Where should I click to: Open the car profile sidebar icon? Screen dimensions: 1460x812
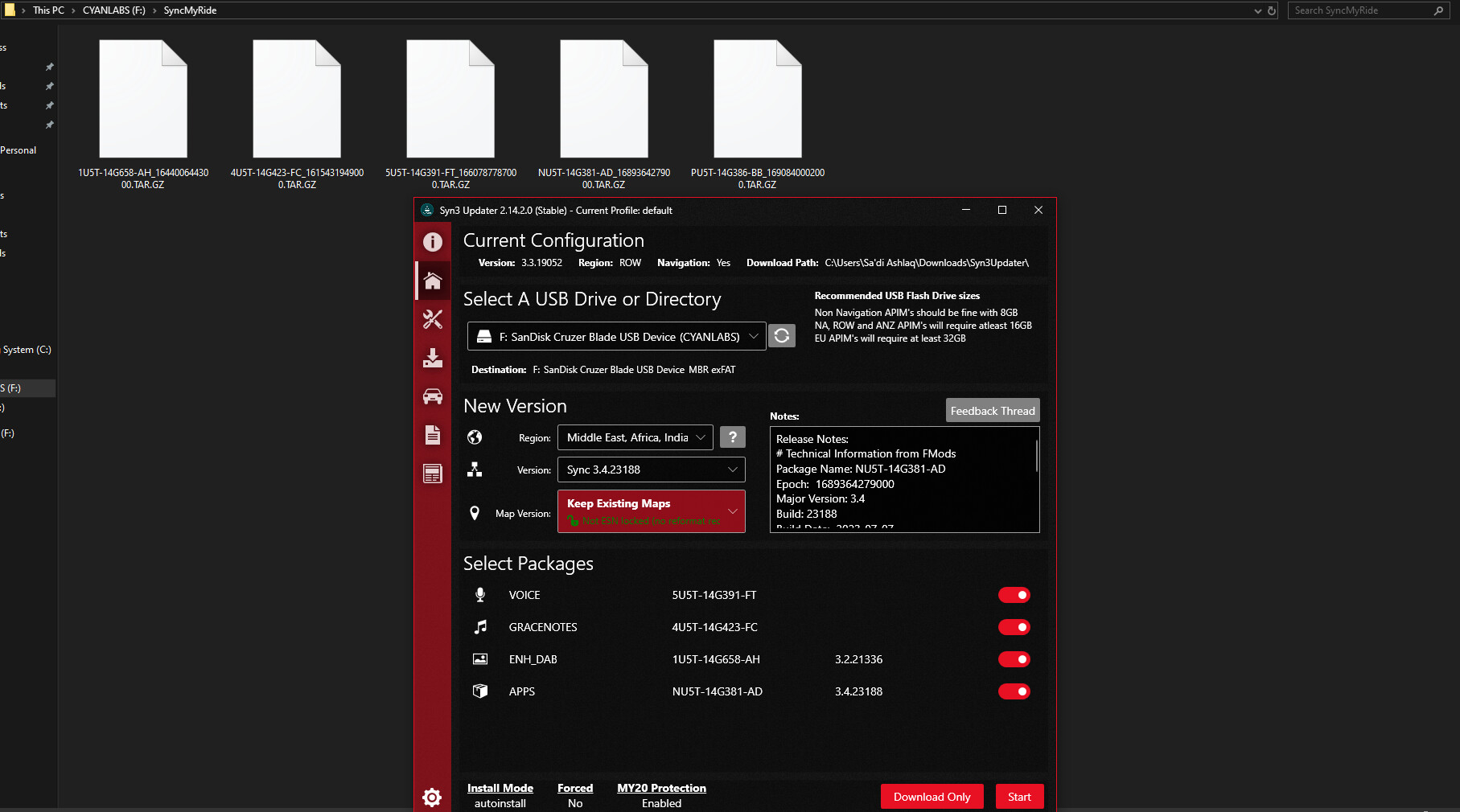433,396
